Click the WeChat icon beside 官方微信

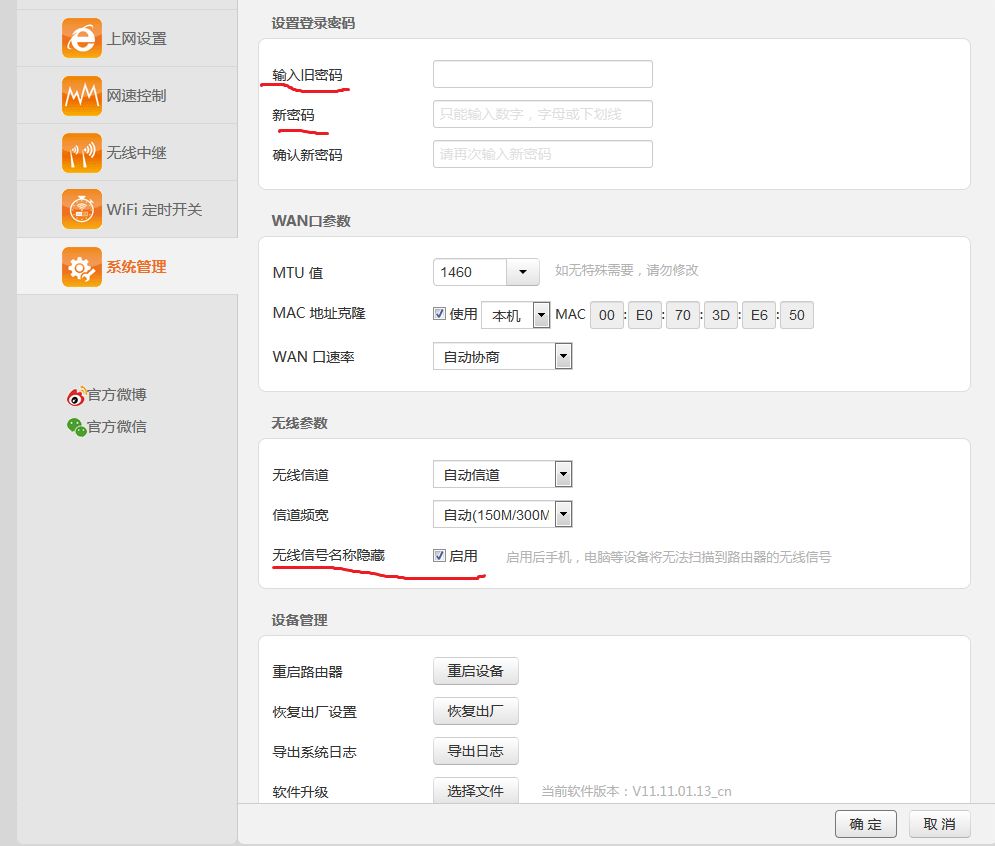point(76,427)
